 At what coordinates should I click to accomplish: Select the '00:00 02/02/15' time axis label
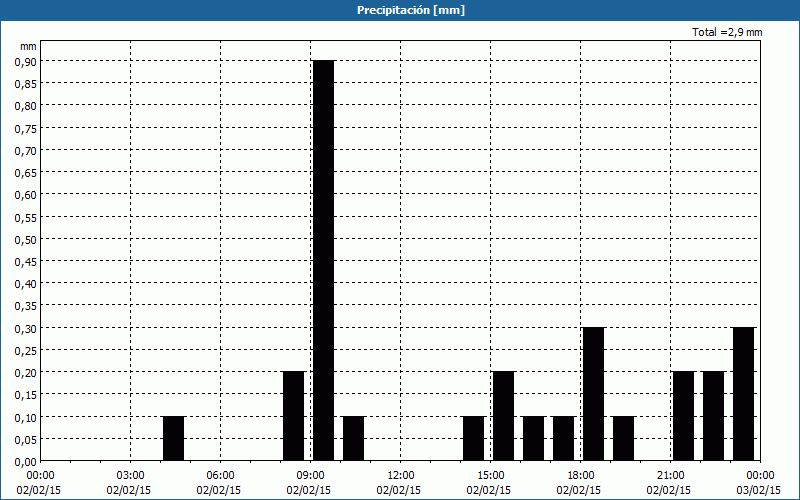pos(39,483)
